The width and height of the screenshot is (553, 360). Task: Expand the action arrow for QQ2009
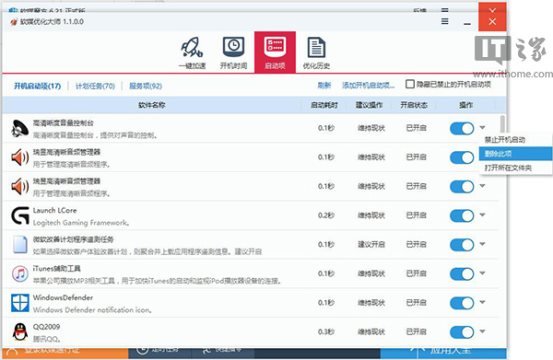click(x=482, y=331)
